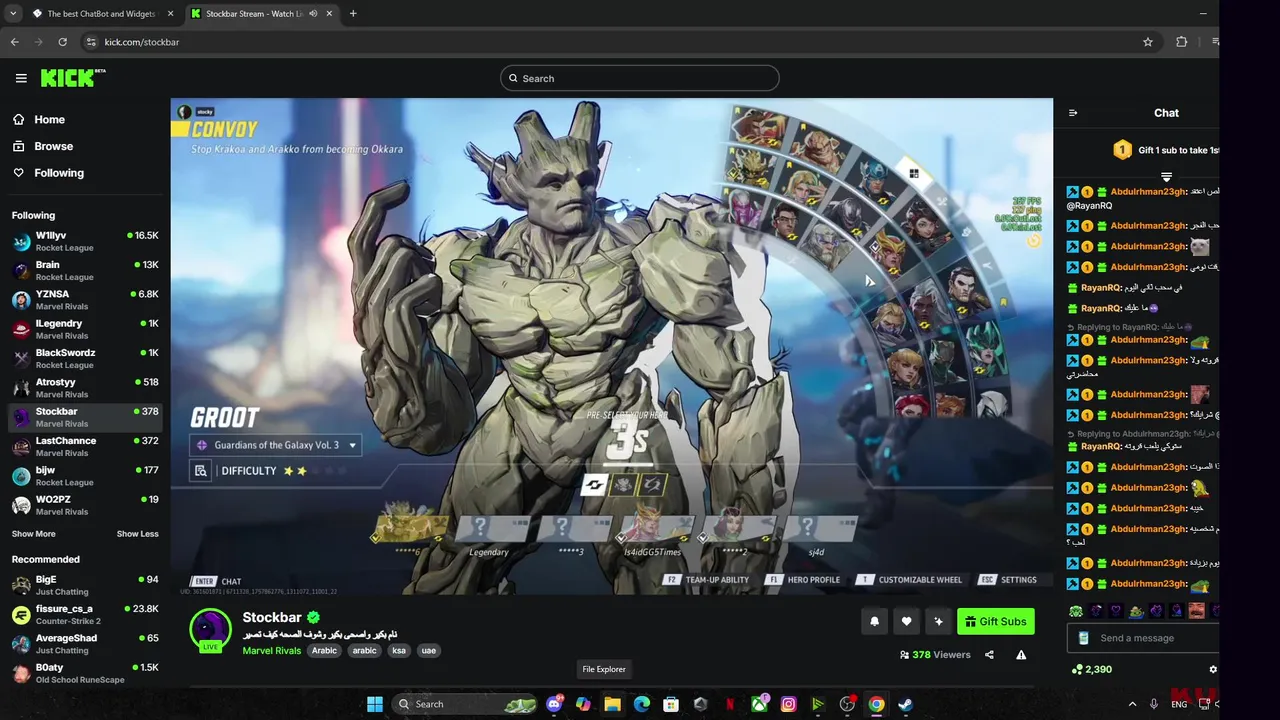1280x720 pixels.
Task: Open the Windows Start menu
Action: (x=374, y=704)
